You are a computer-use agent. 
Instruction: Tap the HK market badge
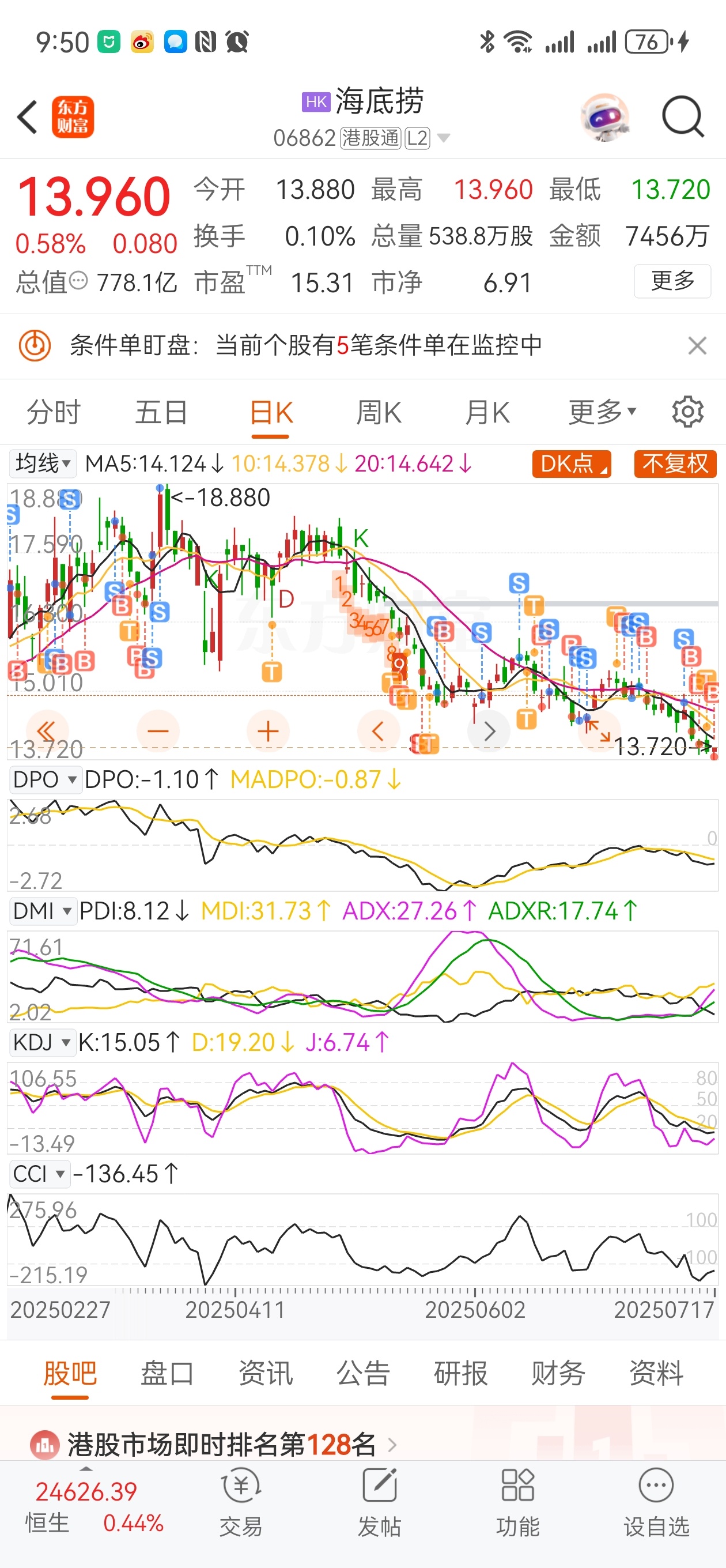(316, 101)
